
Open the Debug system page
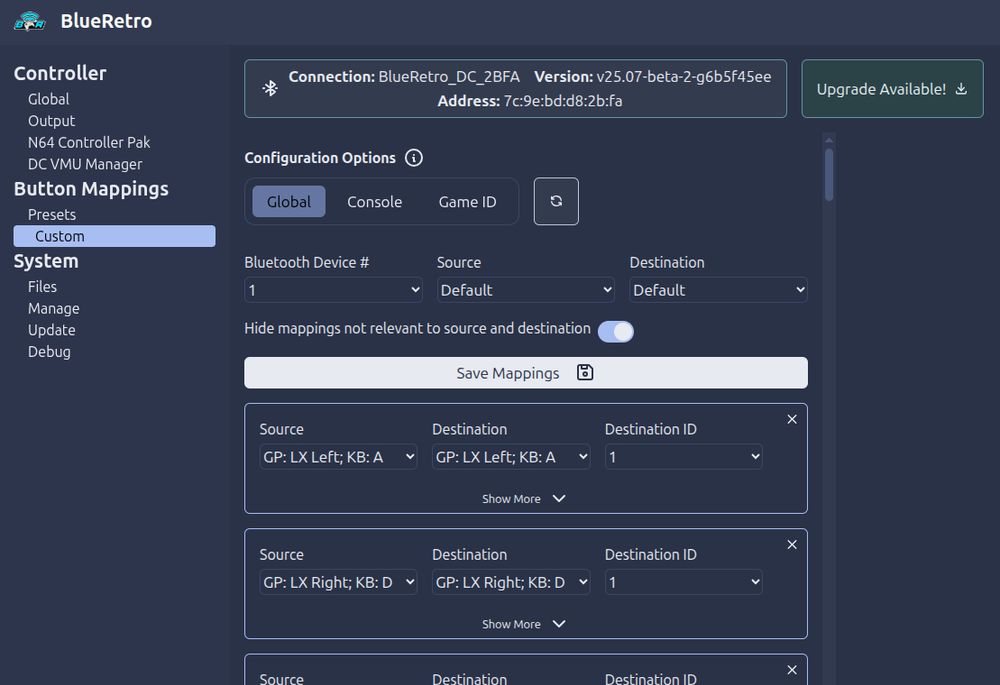coord(49,351)
